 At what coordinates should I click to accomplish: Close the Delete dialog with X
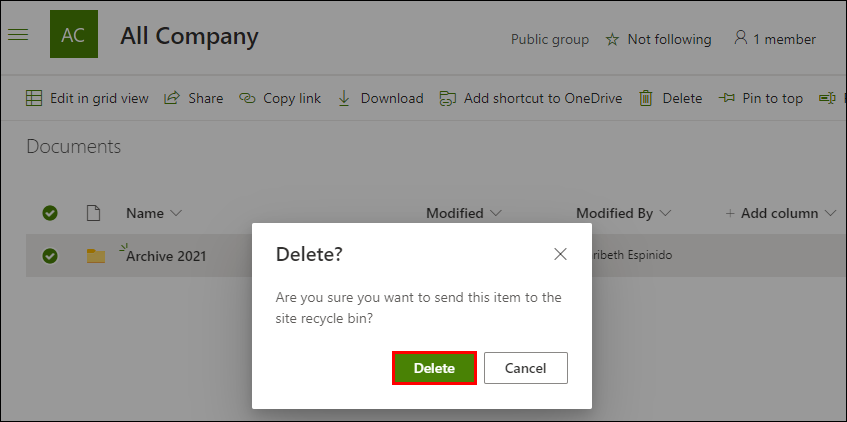(x=561, y=255)
